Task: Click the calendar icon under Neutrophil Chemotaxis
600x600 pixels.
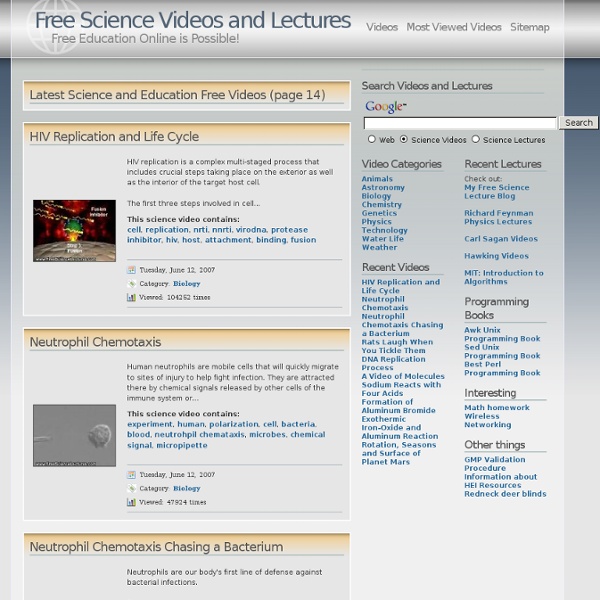Action: [x=131, y=475]
